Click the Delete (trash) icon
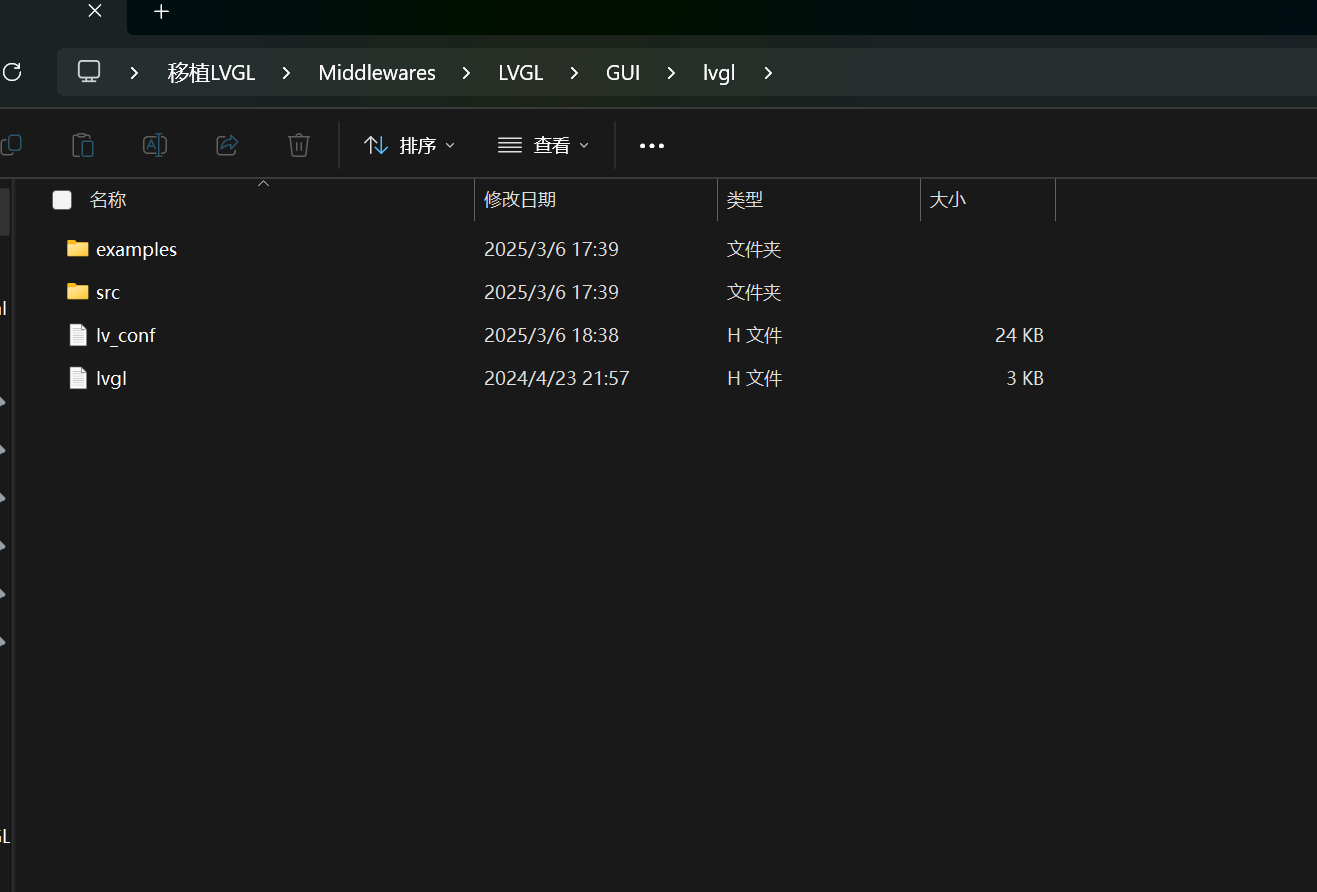Screen dimensions: 1317x892 point(299,145)
